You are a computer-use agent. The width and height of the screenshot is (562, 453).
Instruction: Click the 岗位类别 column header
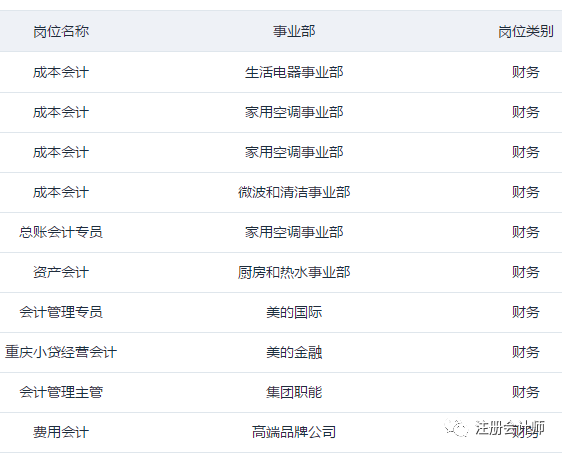526,32
